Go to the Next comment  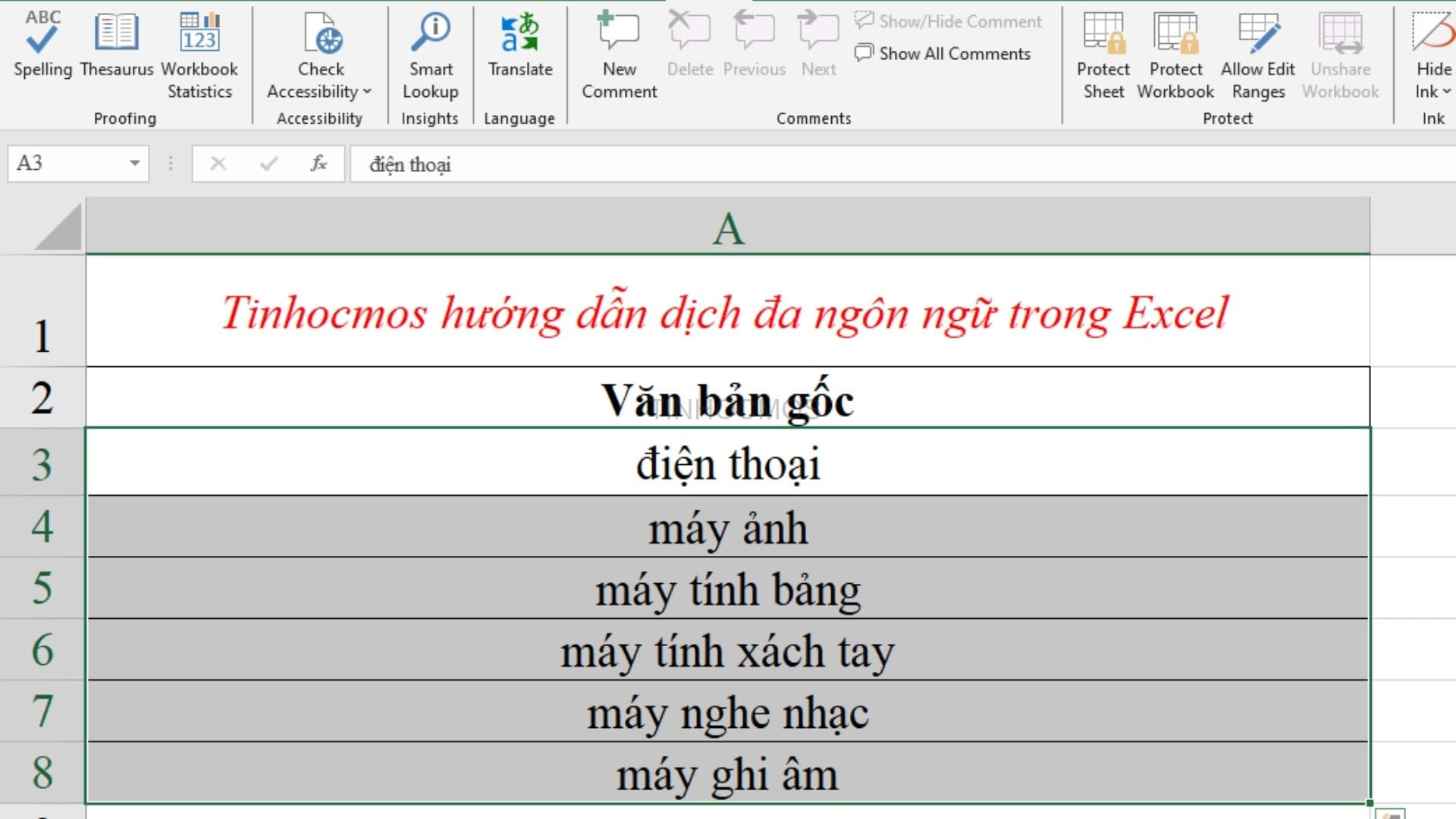coord(819,45)
